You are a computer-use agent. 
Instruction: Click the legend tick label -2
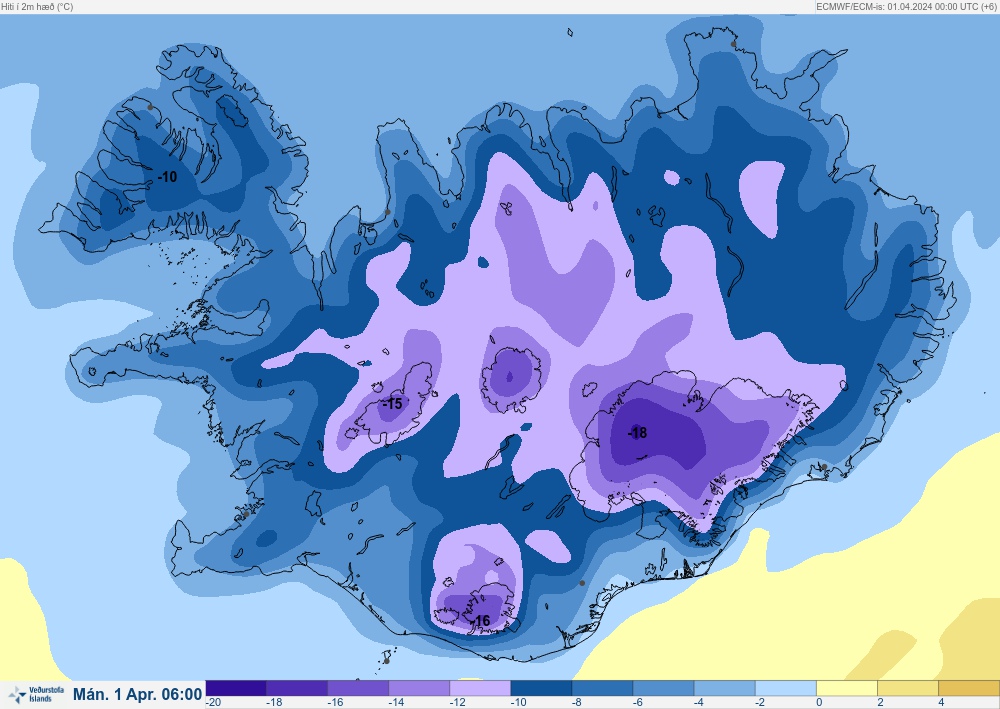point(761,703)
